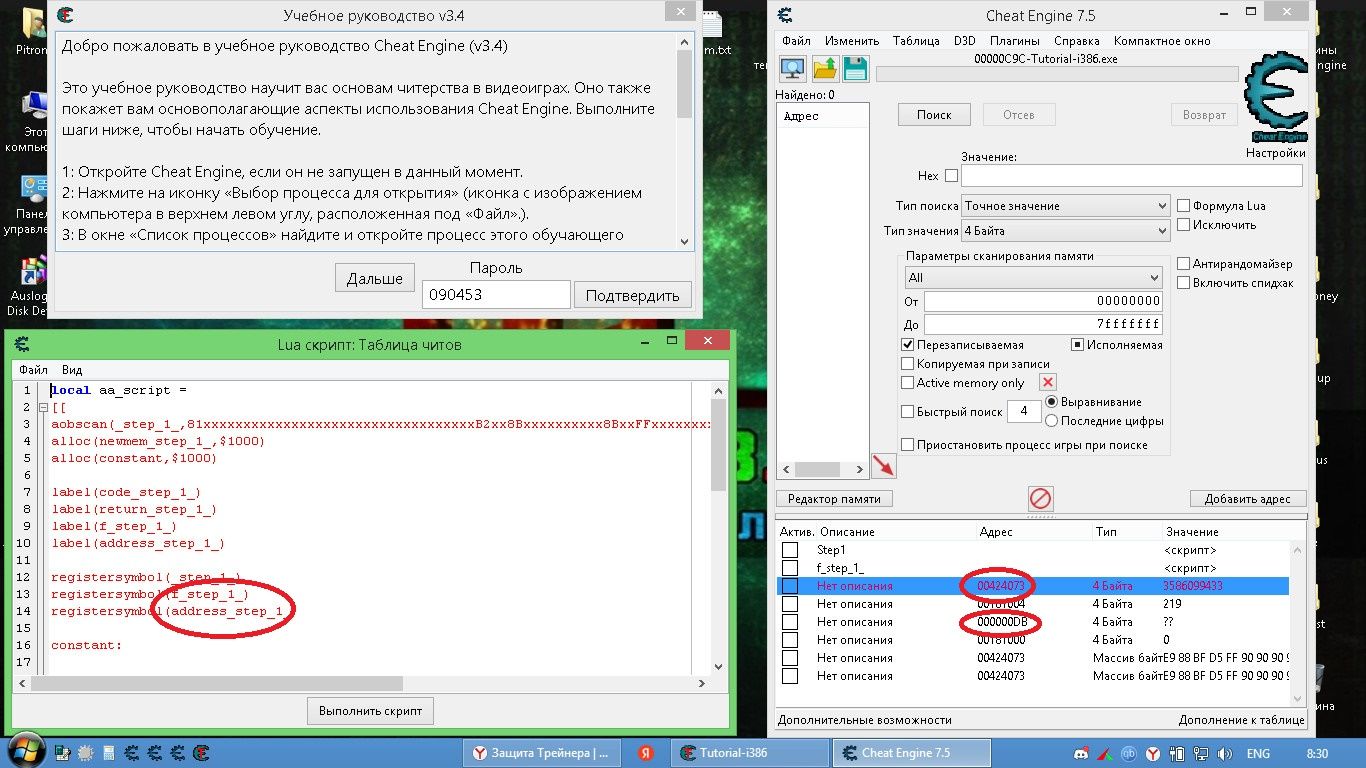Click the red no-entry clear list icon
Viewport: 1366px width, 768px height.
[x=1041, y=498]
